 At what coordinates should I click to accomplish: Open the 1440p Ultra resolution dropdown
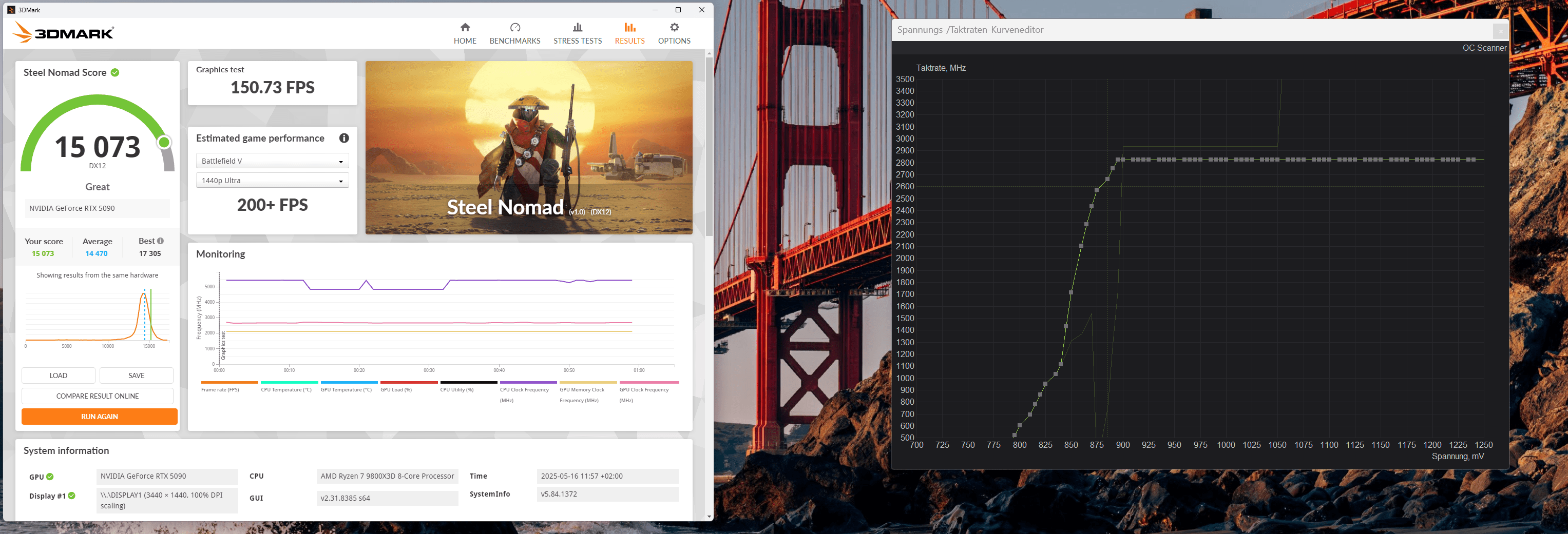[x=272, y=181]
